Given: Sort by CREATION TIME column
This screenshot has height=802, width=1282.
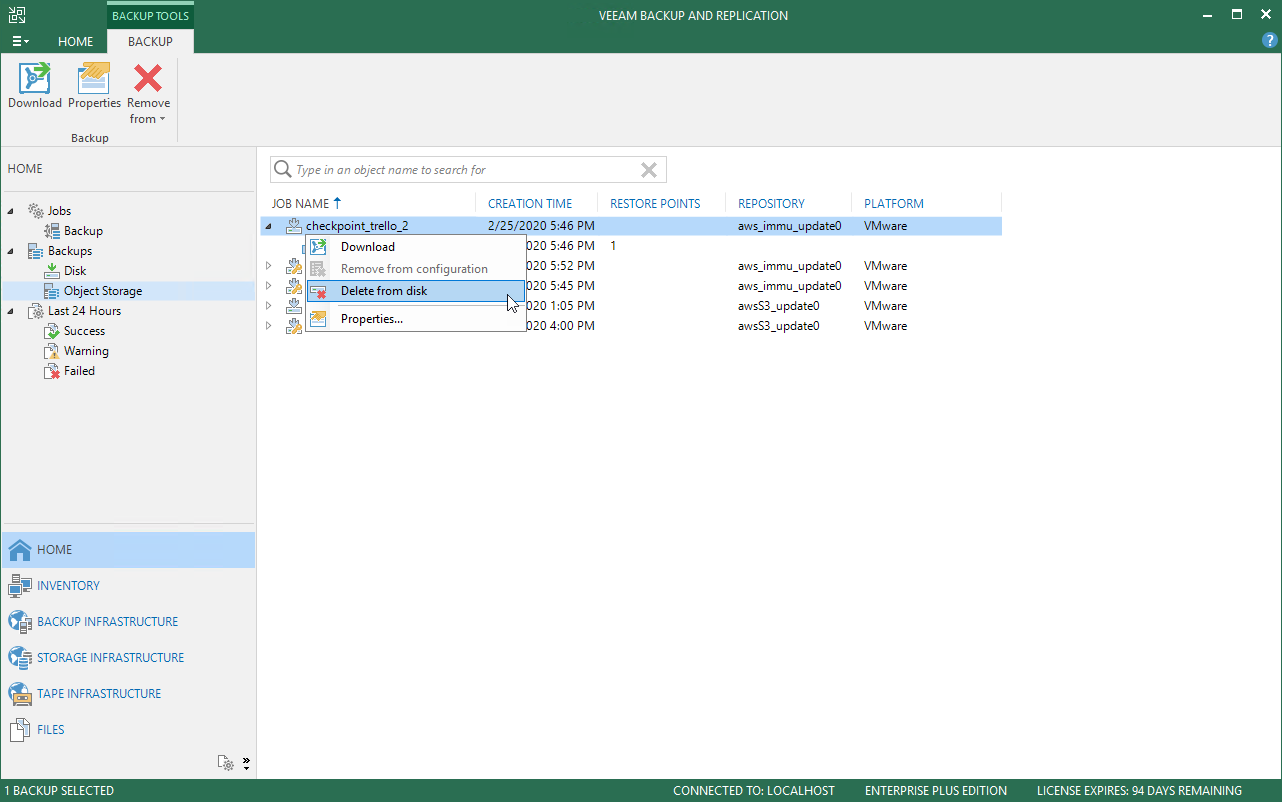Looking at the screenshot, I should (530, 204).
